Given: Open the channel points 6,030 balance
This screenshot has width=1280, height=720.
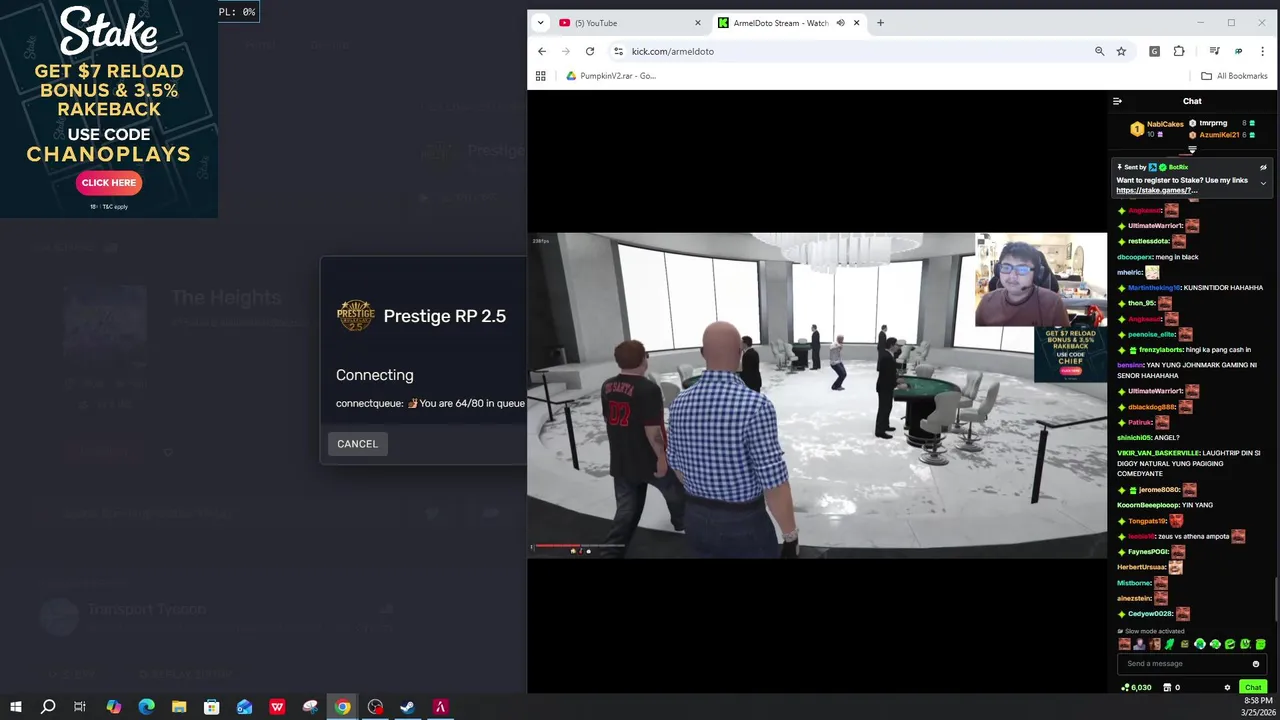Looking at the screenshot, I should pos(1137,687).
